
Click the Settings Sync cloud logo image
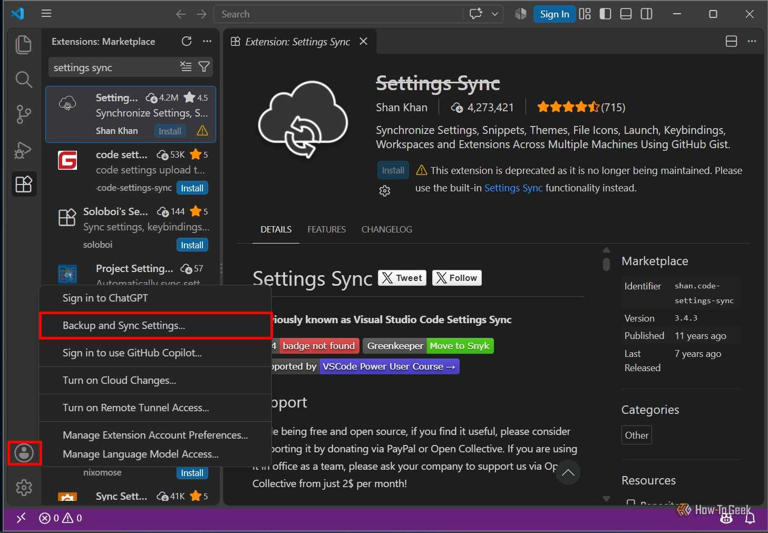tap(303, 120)
